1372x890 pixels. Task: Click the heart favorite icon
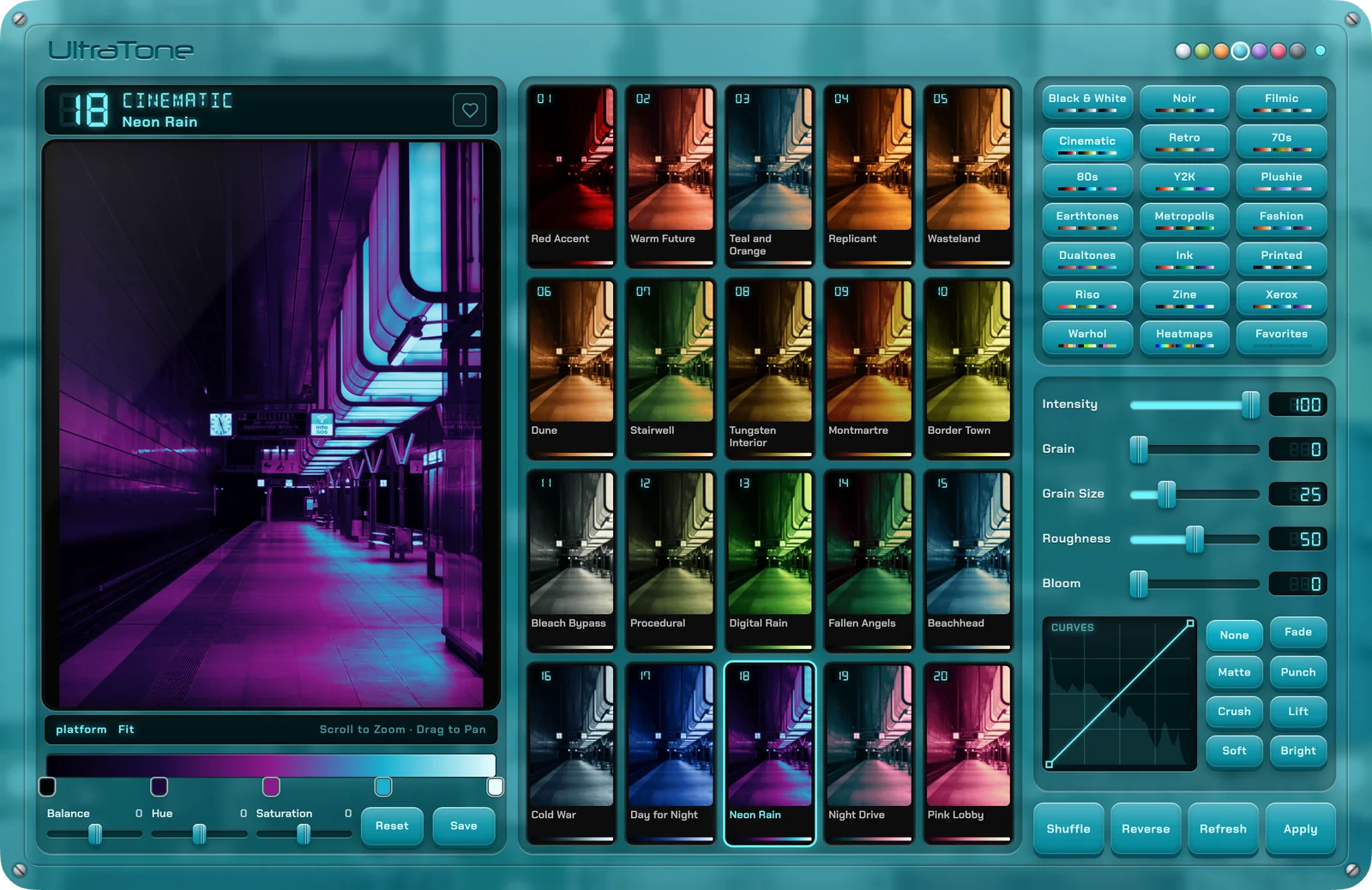[x=469, y=110]
